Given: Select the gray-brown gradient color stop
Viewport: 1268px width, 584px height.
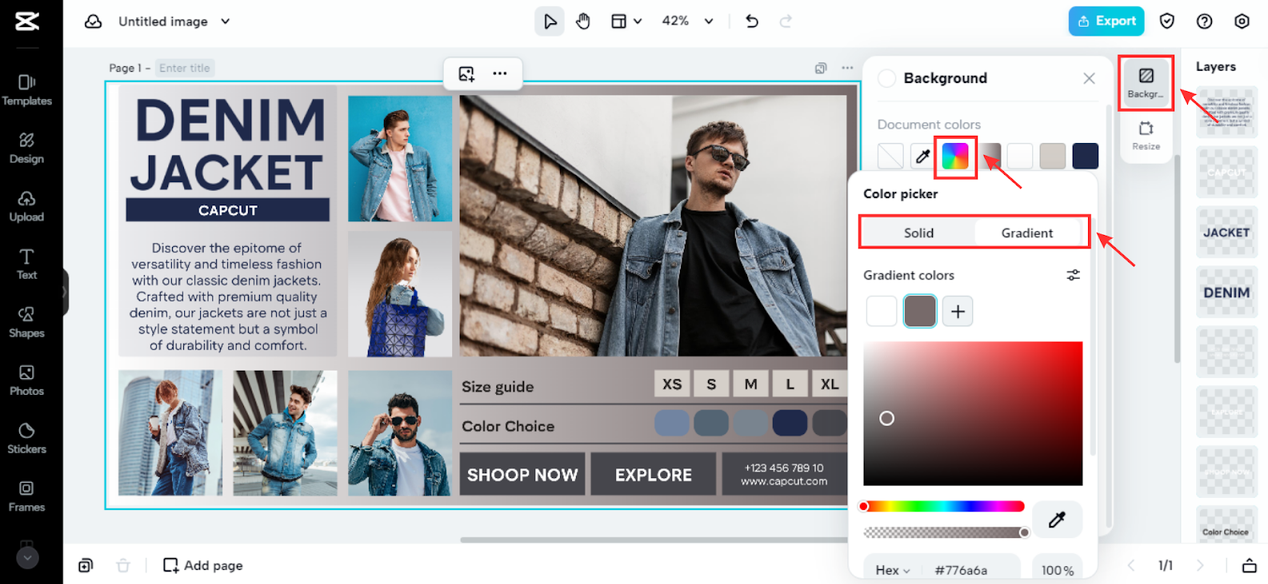Looking at the screenshot, I should tap(920, 311).
